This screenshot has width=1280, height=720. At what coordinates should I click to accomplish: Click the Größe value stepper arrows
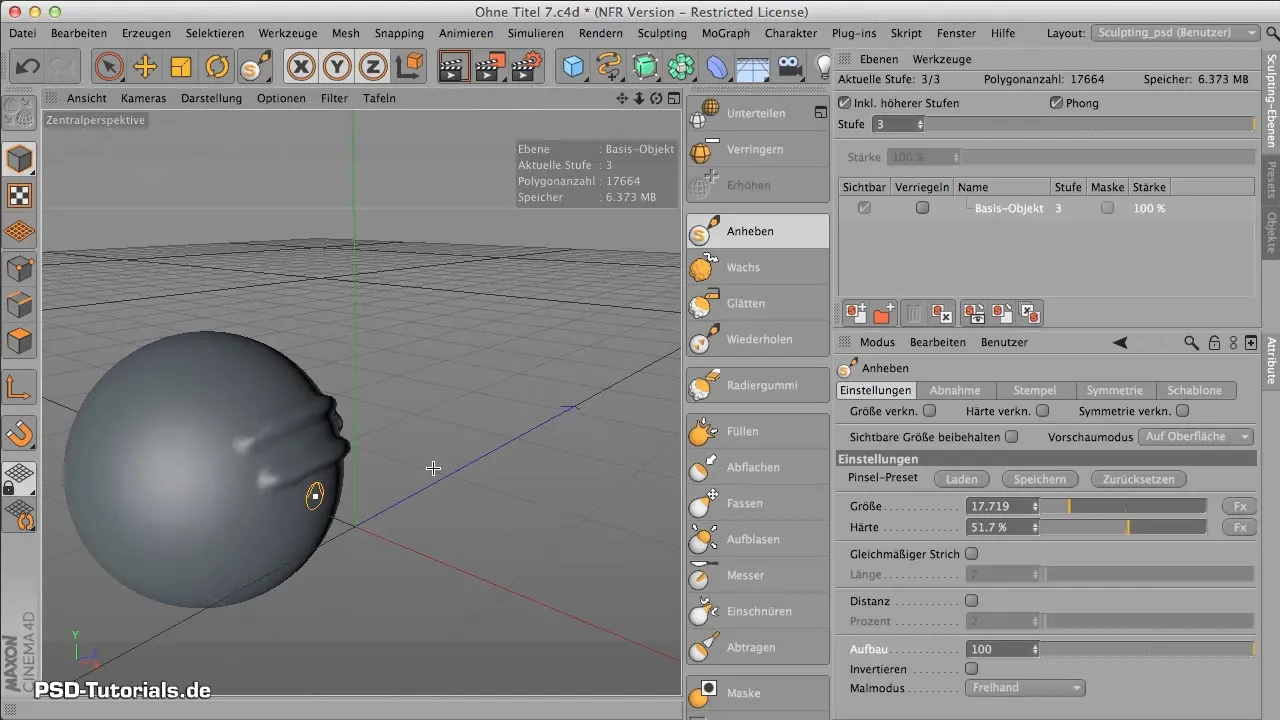click(1035, 506)
